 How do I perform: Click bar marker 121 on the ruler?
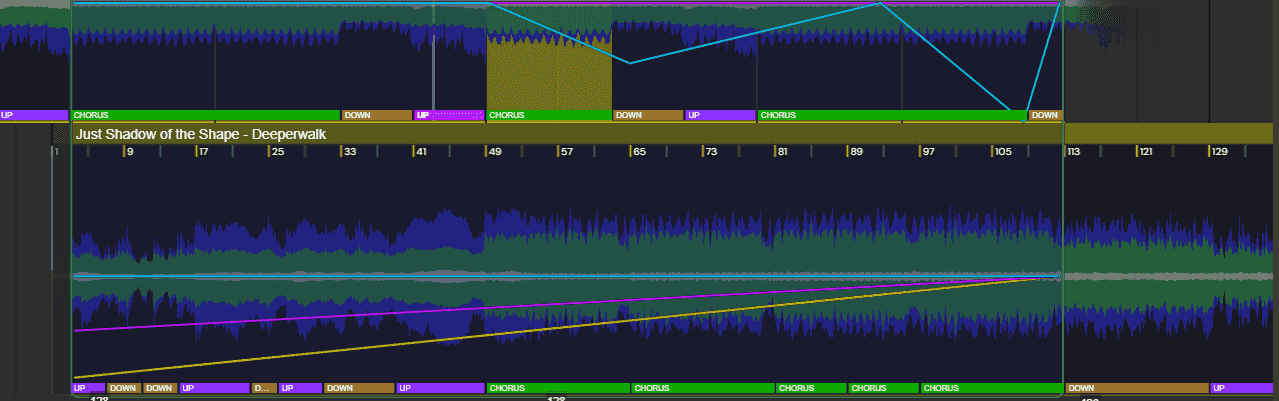(x=1146, y=152)
